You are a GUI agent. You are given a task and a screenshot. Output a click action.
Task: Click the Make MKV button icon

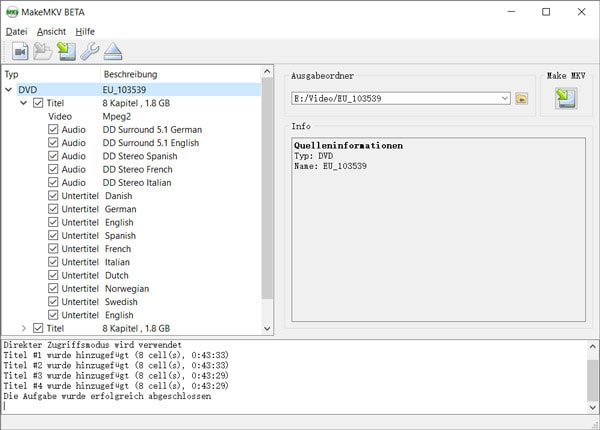click(x=566, y=98)
